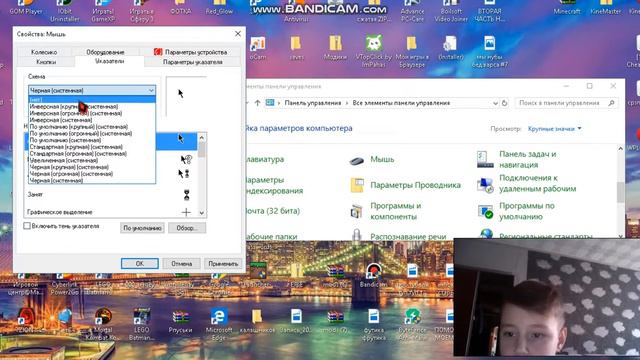Open Программы и компоненты in the control panel
Screen dimensions: 640x360
click(386, 211)
